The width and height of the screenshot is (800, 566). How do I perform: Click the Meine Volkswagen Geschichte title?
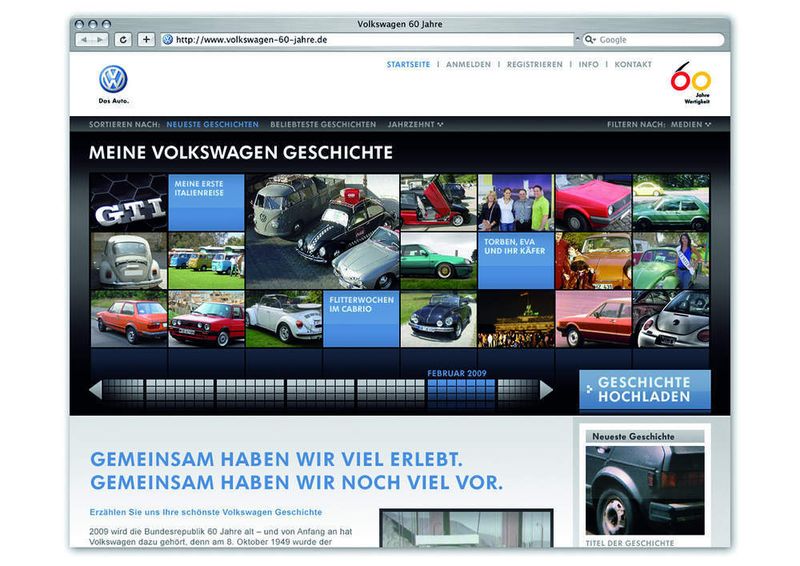pos(241,152)
